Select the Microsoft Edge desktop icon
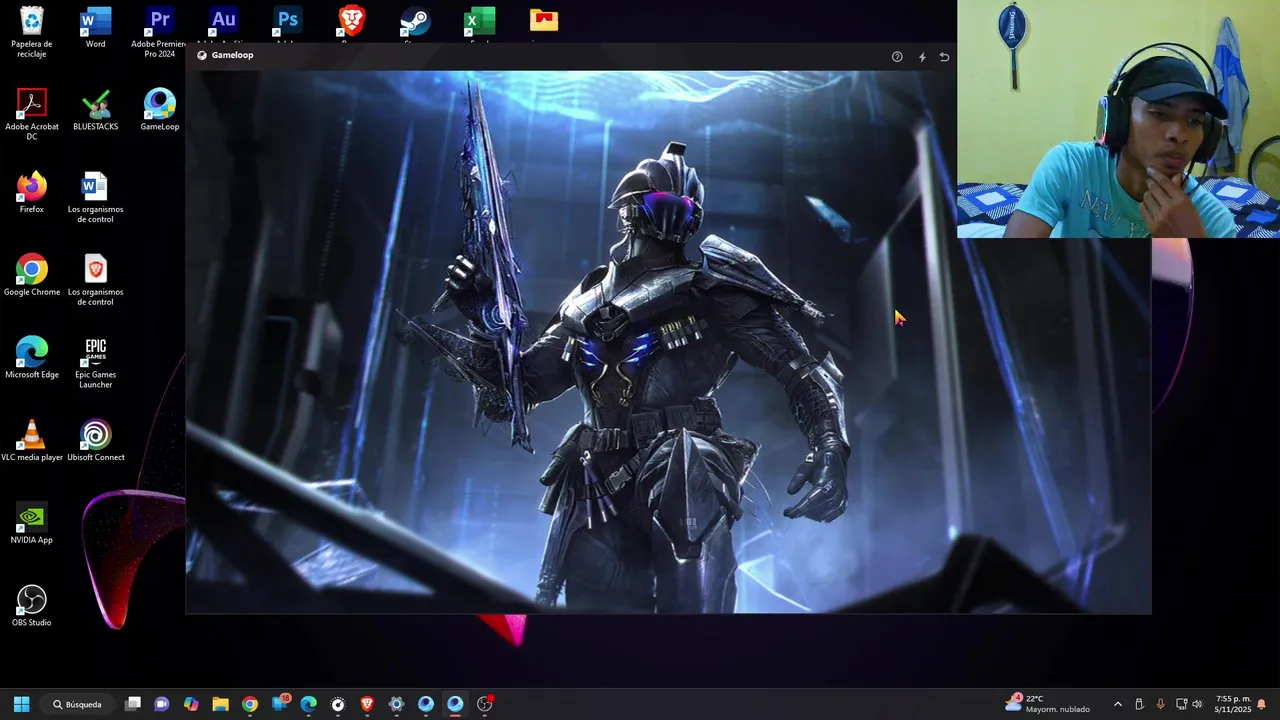 [32, 358]
